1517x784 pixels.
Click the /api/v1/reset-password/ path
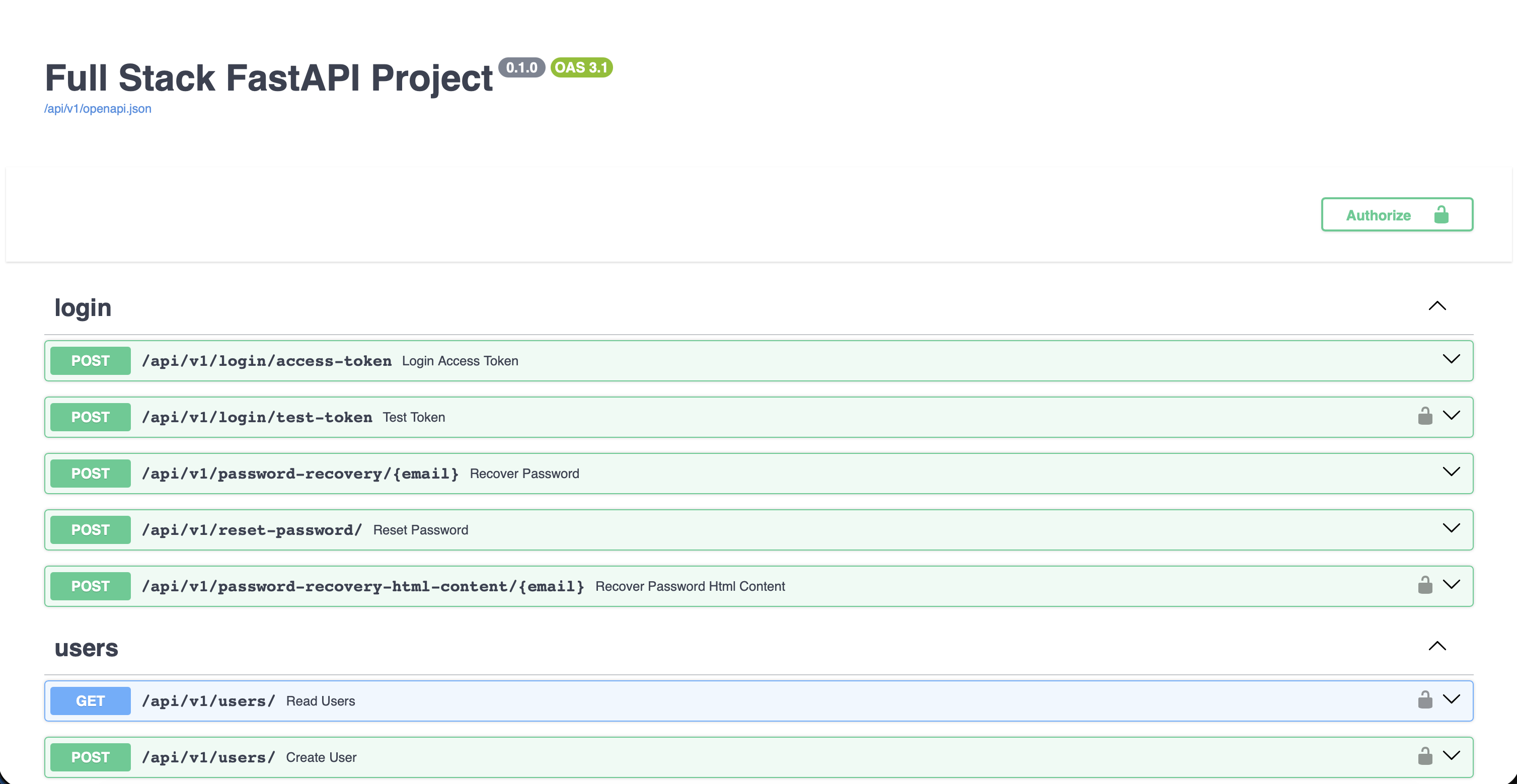252,530
